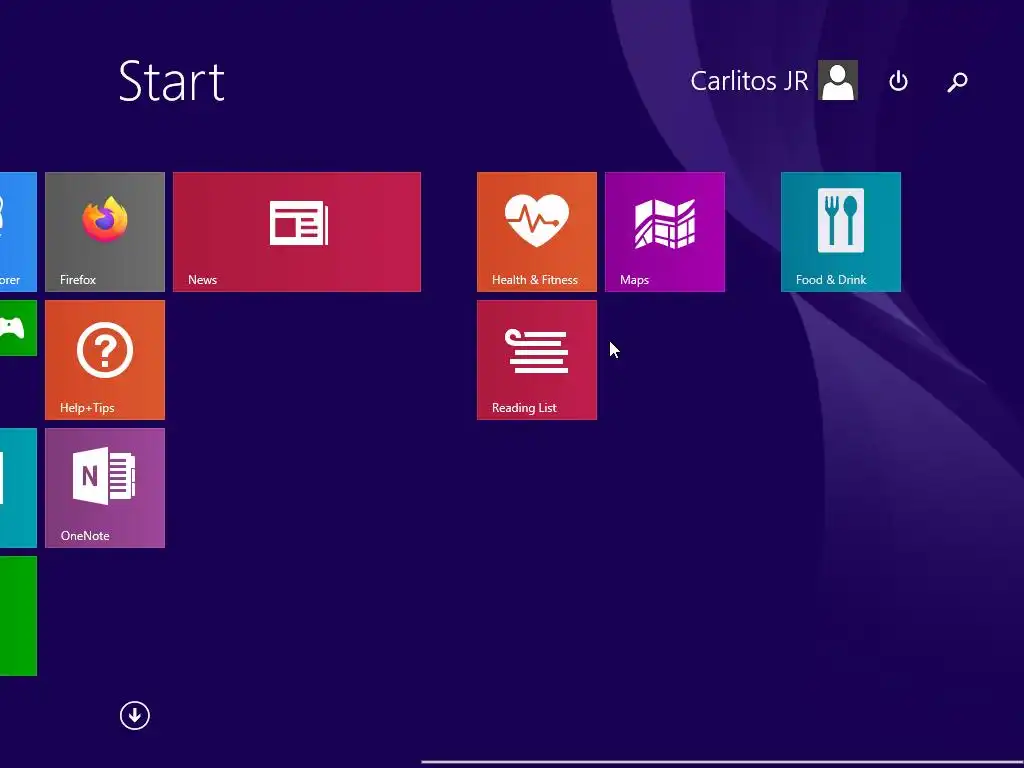
Task: Open the Food & Drink tile
Action: click(x=841, y=232)
